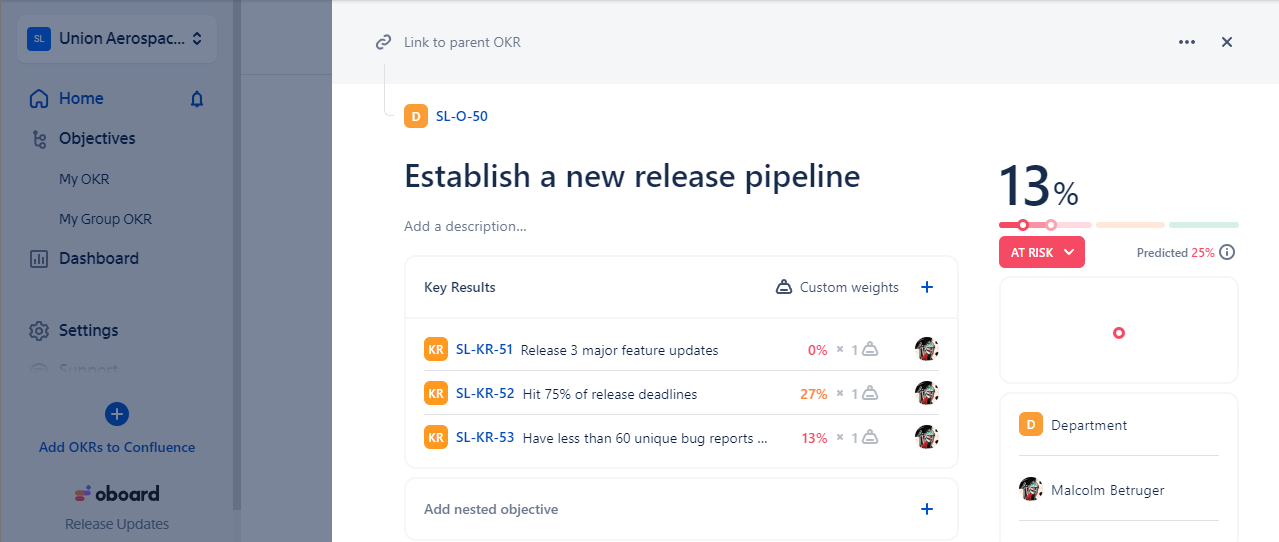This screenshot has width=1279, height=542.
Task: Click the Department level field
Action: click(x=1119, y=425)
